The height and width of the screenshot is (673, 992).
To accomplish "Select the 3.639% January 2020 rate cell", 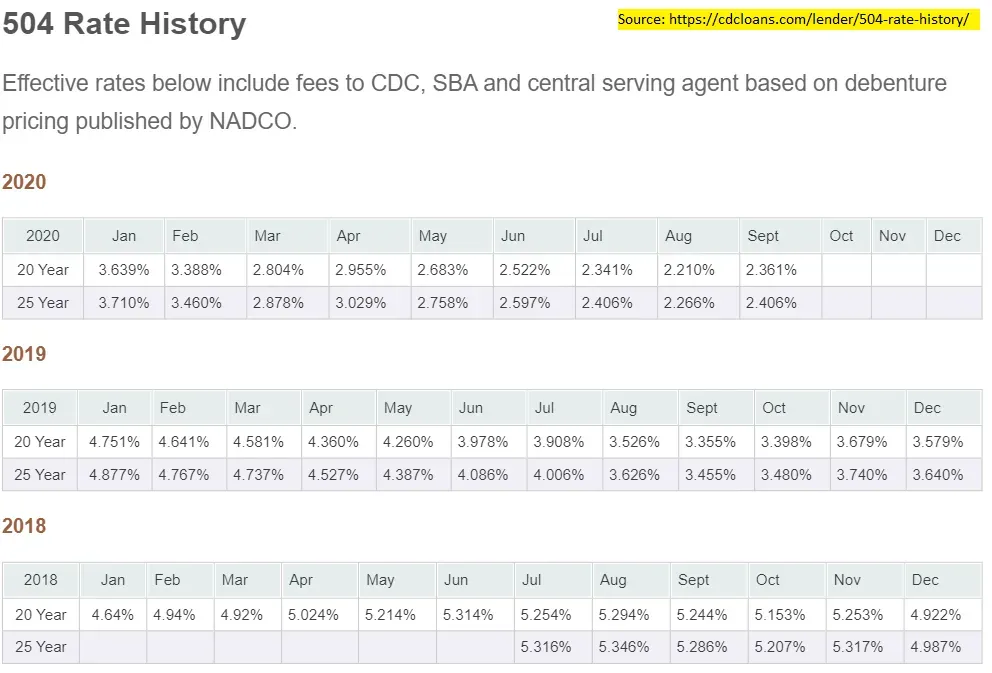I will click(124, 270).
